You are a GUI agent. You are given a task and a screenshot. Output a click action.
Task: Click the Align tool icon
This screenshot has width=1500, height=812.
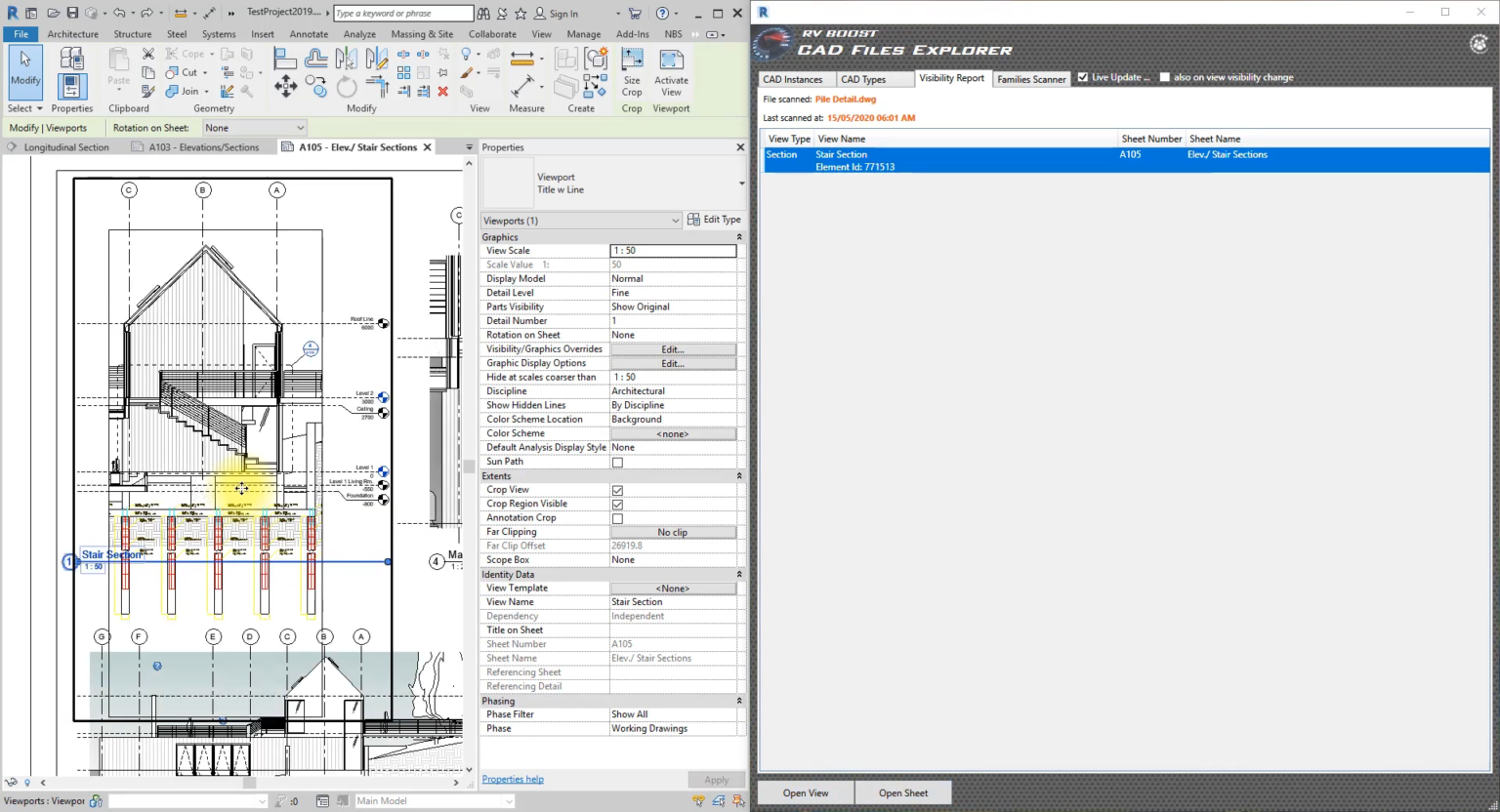[284, 59]
